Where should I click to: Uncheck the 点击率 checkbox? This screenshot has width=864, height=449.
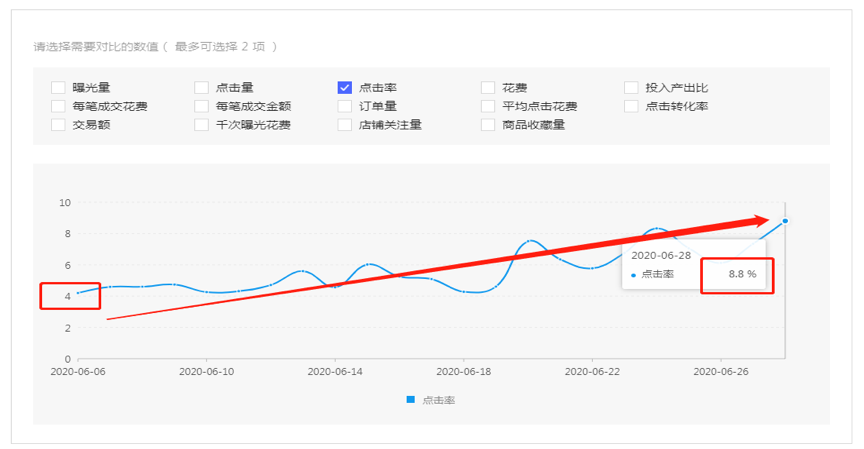(x=345, y=88)
